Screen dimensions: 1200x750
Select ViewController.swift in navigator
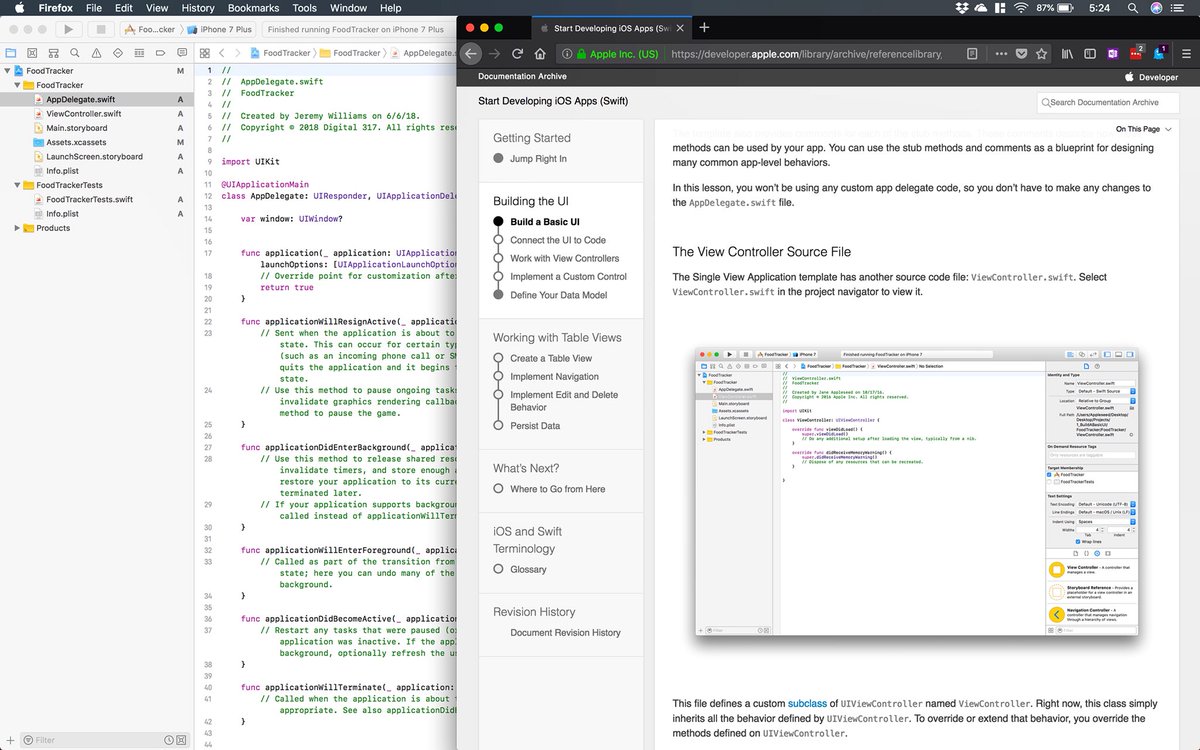pyautogui.click(x=83, y=114)
